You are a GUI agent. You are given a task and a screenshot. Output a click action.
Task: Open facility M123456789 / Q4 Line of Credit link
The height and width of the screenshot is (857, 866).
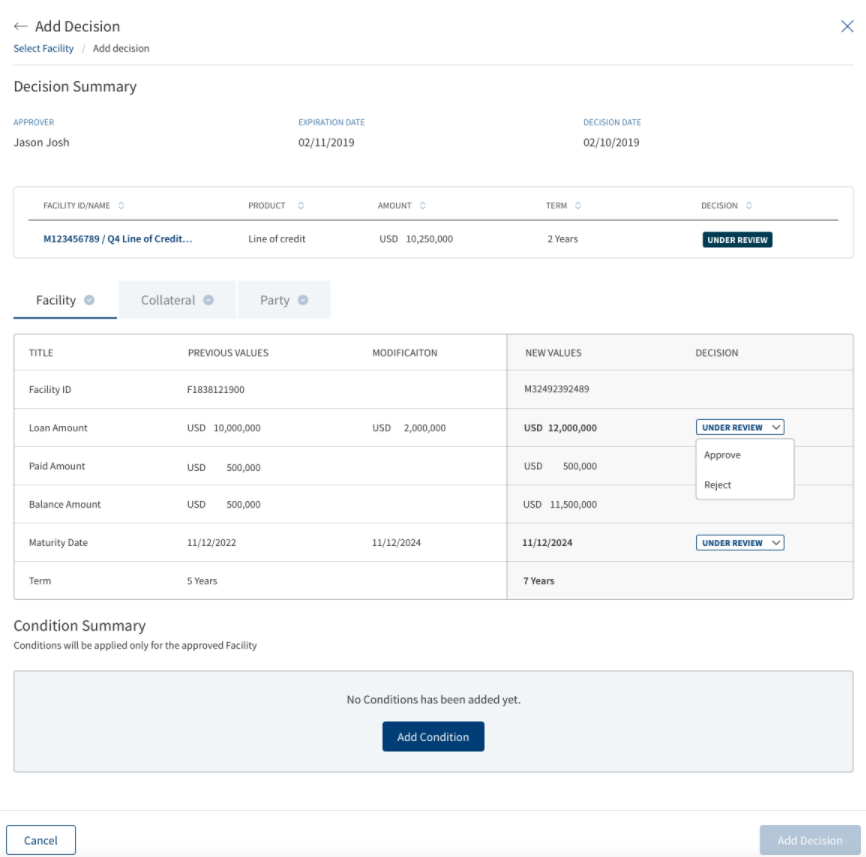click(x=118, y=239)
